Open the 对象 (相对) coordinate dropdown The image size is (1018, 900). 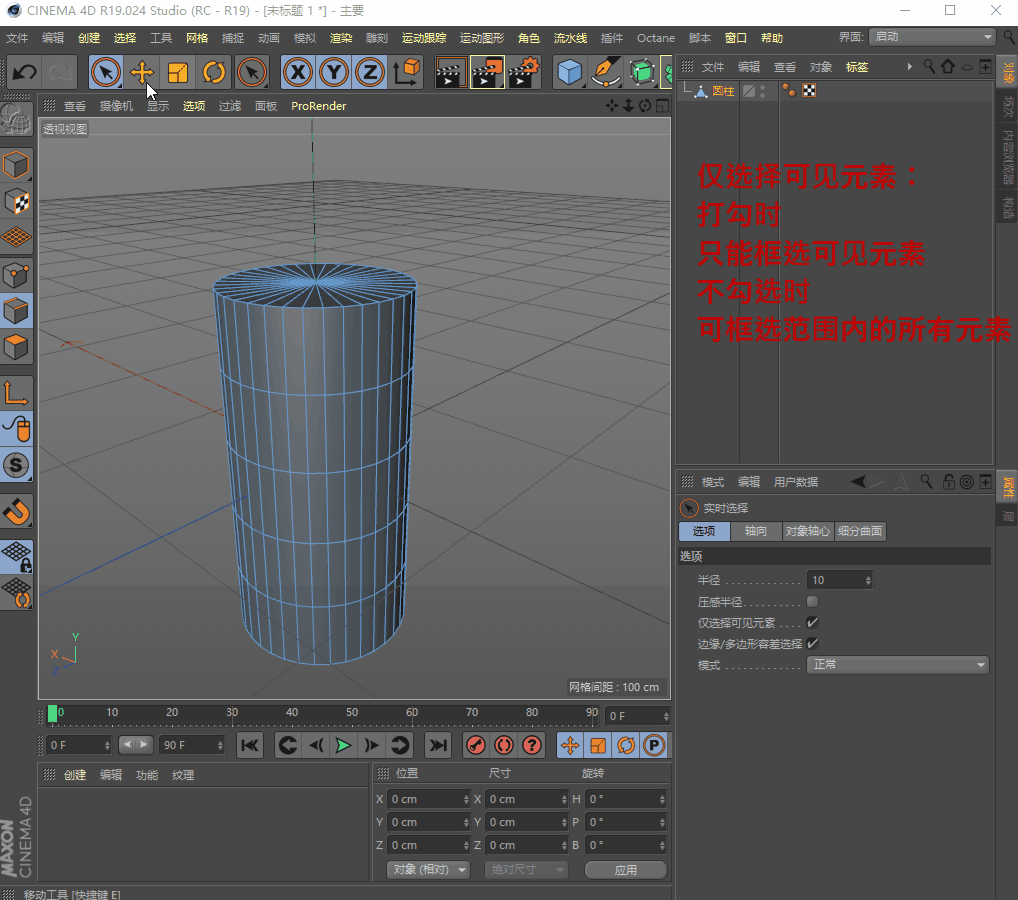tap(428, 869)
